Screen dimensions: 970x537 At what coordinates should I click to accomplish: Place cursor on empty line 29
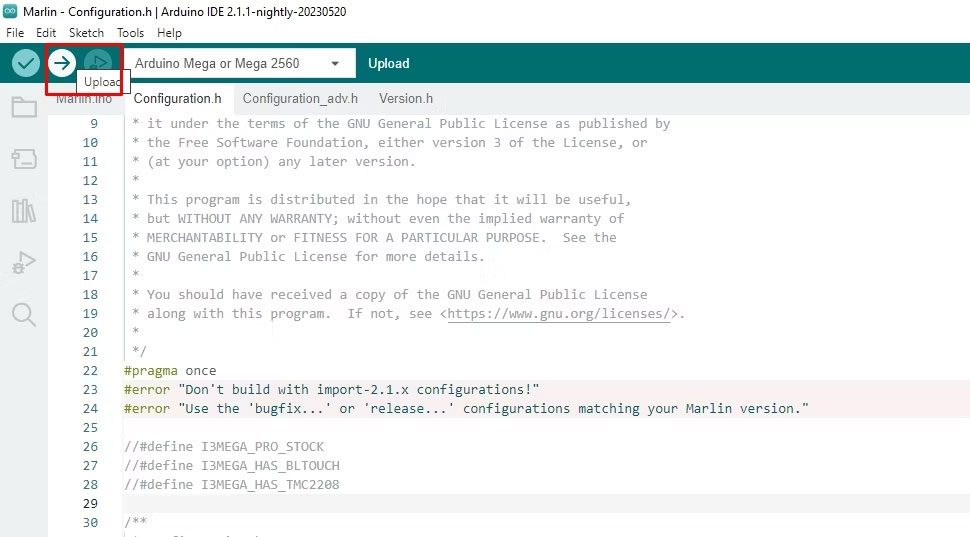click(x=546, y=504)
